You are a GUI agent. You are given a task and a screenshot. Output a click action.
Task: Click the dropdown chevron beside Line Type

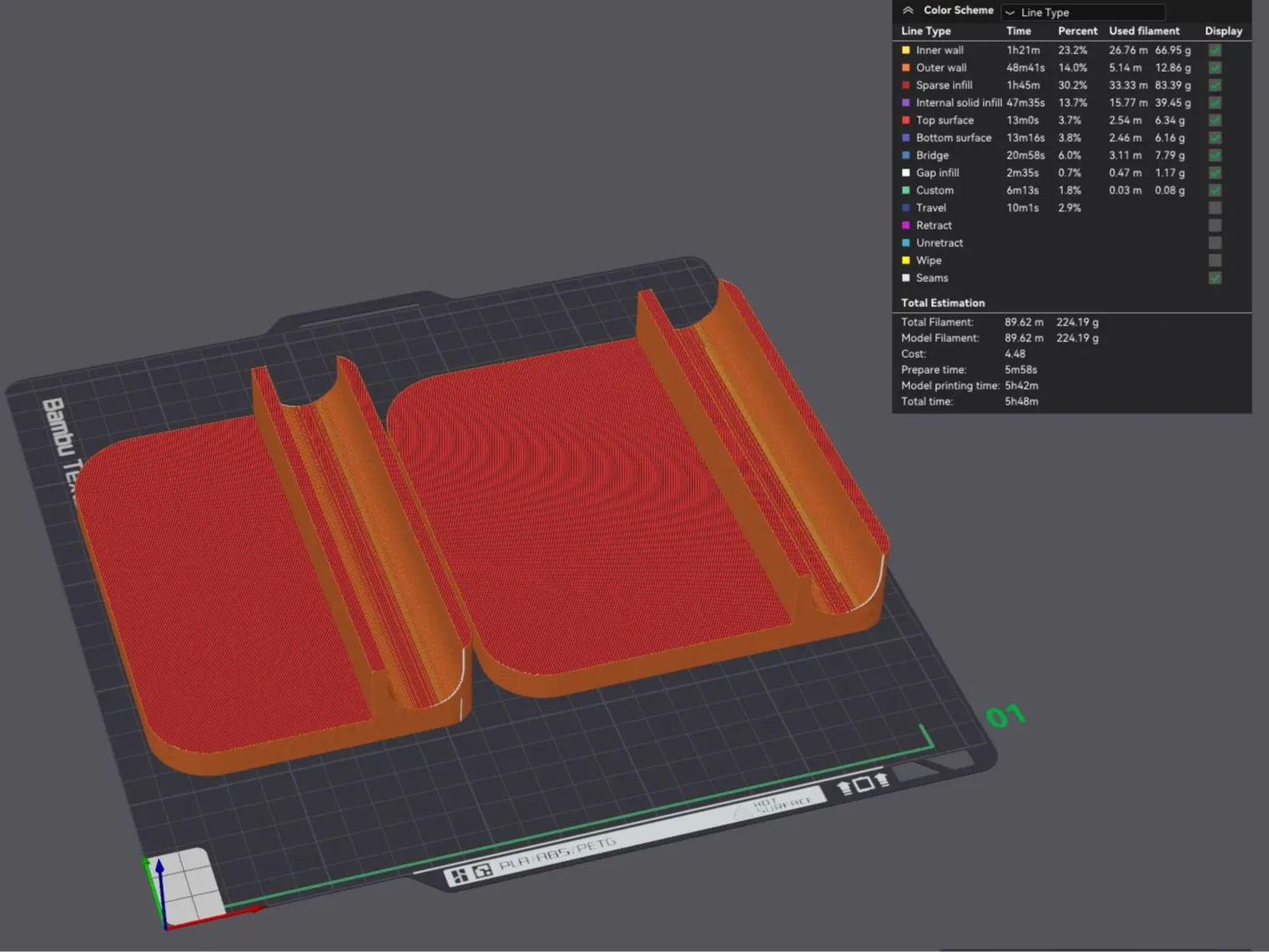click(1010, 13)
